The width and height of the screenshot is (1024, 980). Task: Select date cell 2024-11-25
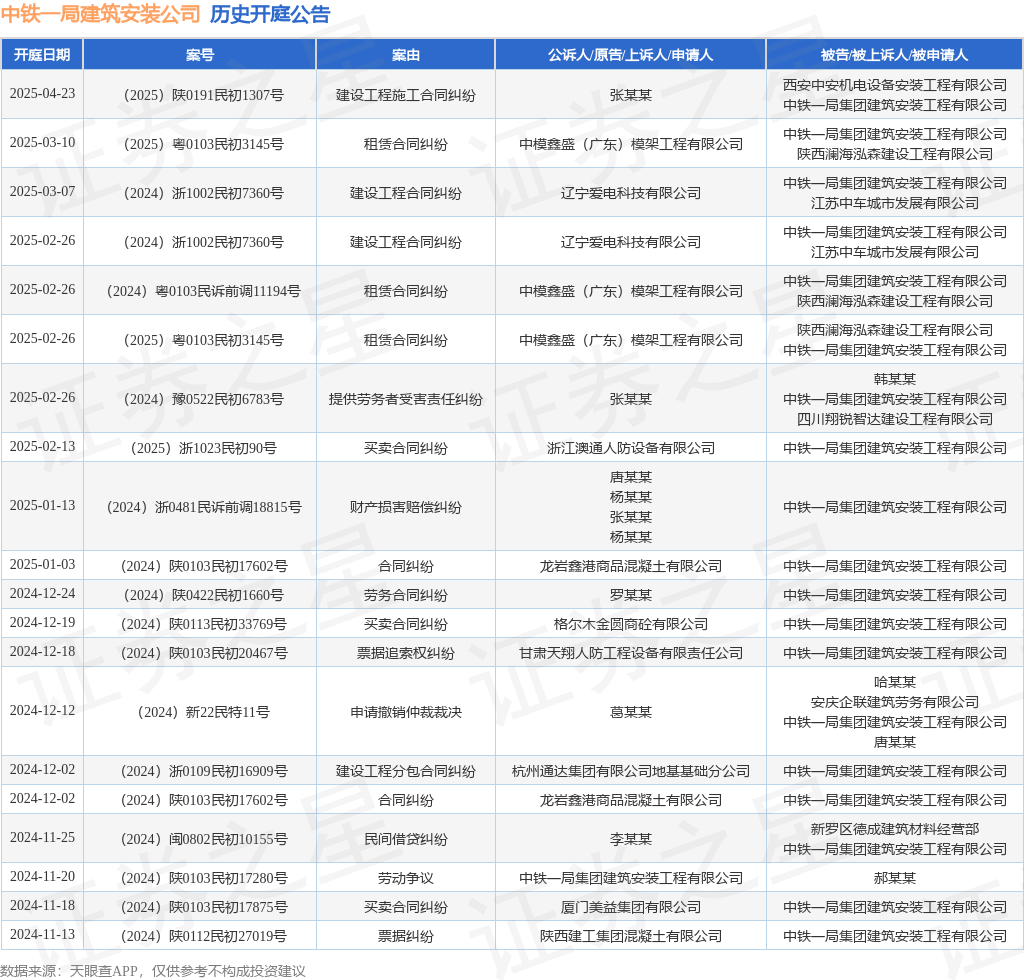[x=42, y=837]
